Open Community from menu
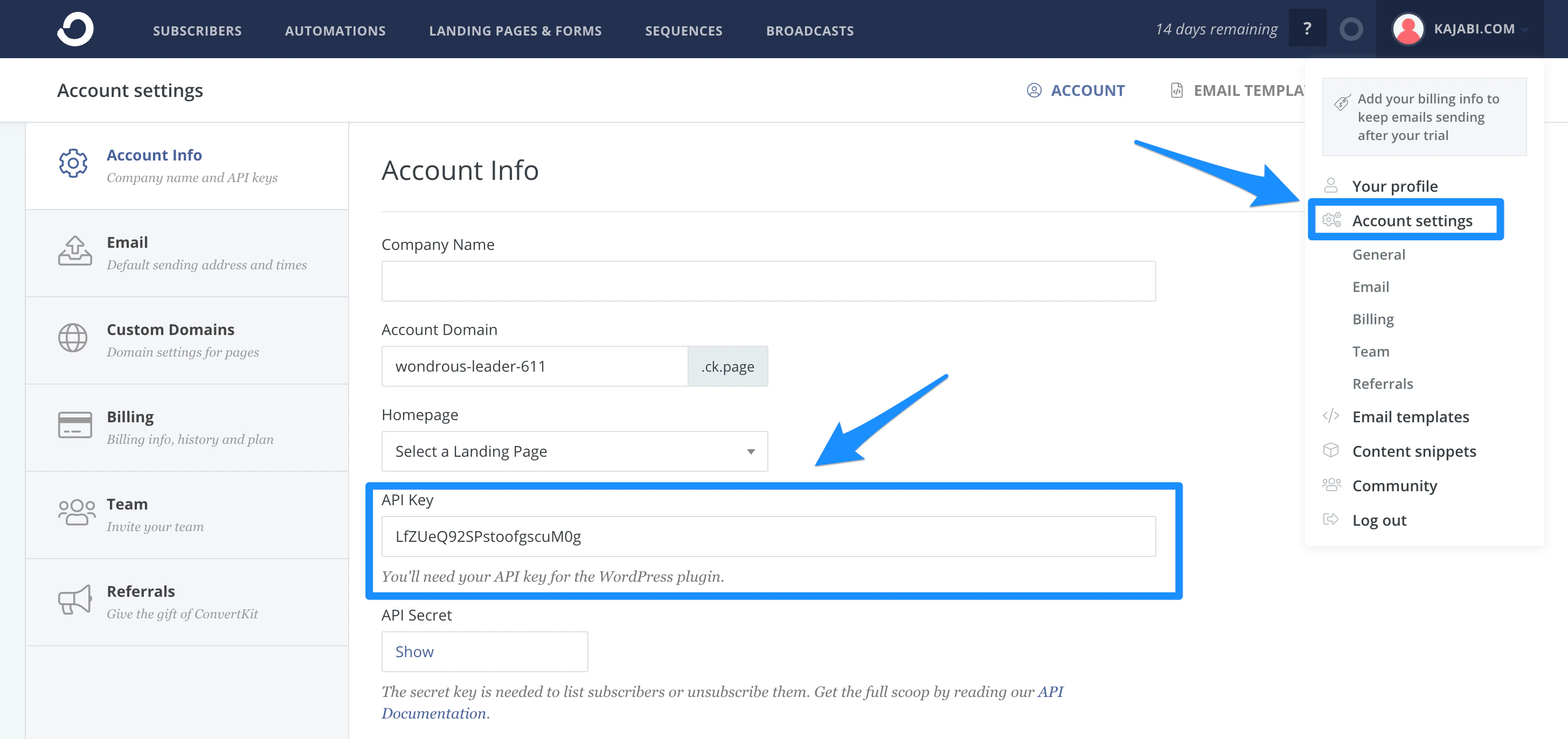1568x739 pixels. pyautogui.click(x=1394, y=485)
